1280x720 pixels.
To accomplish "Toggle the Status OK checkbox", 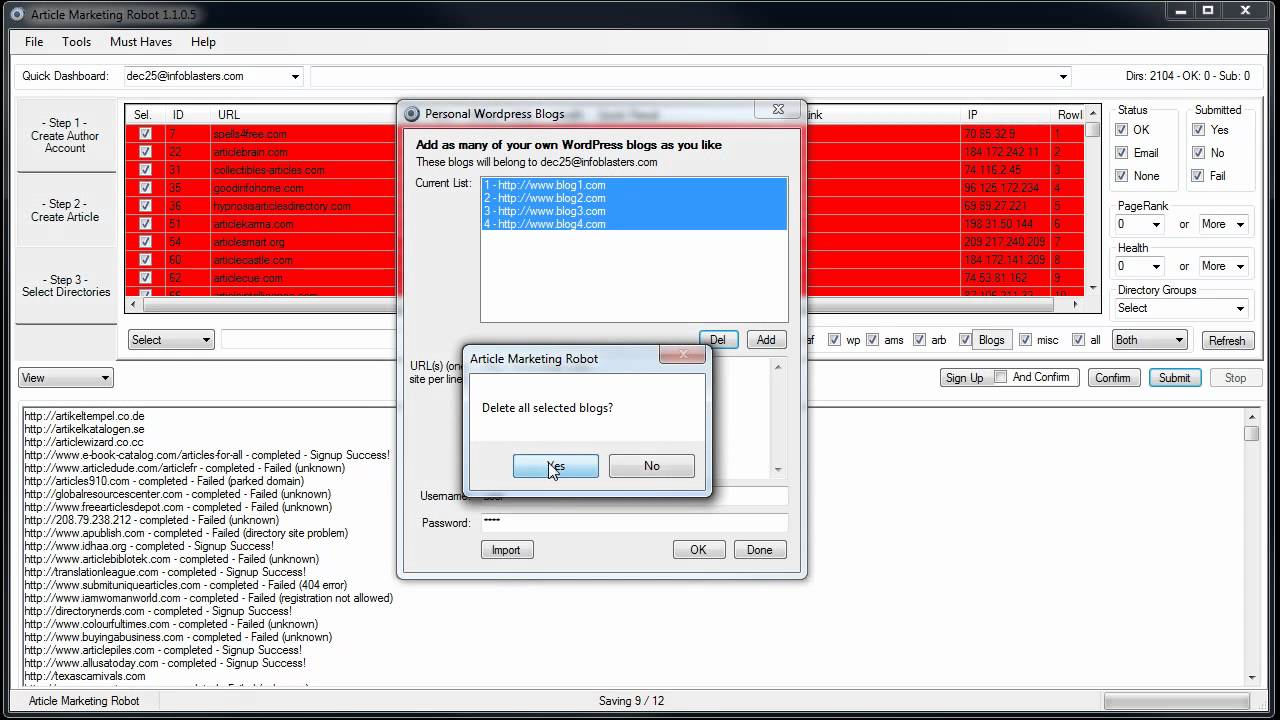I will 1122,130.
